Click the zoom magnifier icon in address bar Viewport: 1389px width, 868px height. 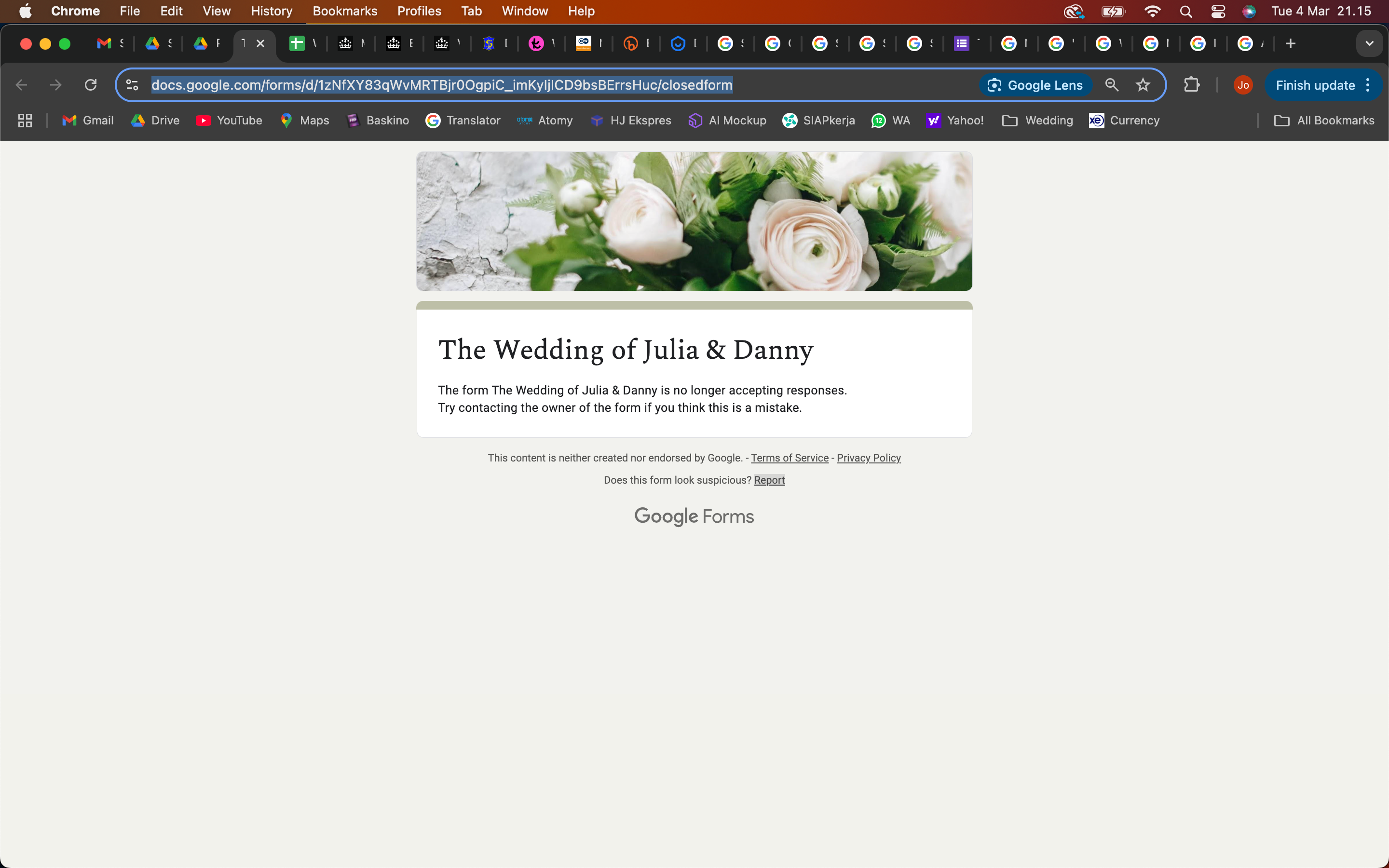[1112, 85]
